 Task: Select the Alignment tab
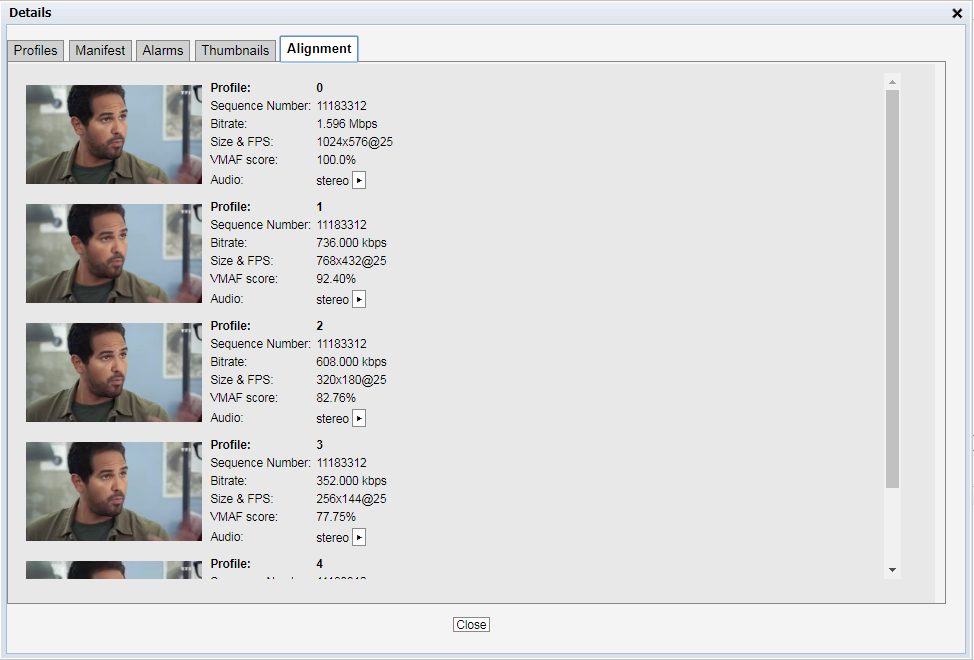(x=319, y=49)
